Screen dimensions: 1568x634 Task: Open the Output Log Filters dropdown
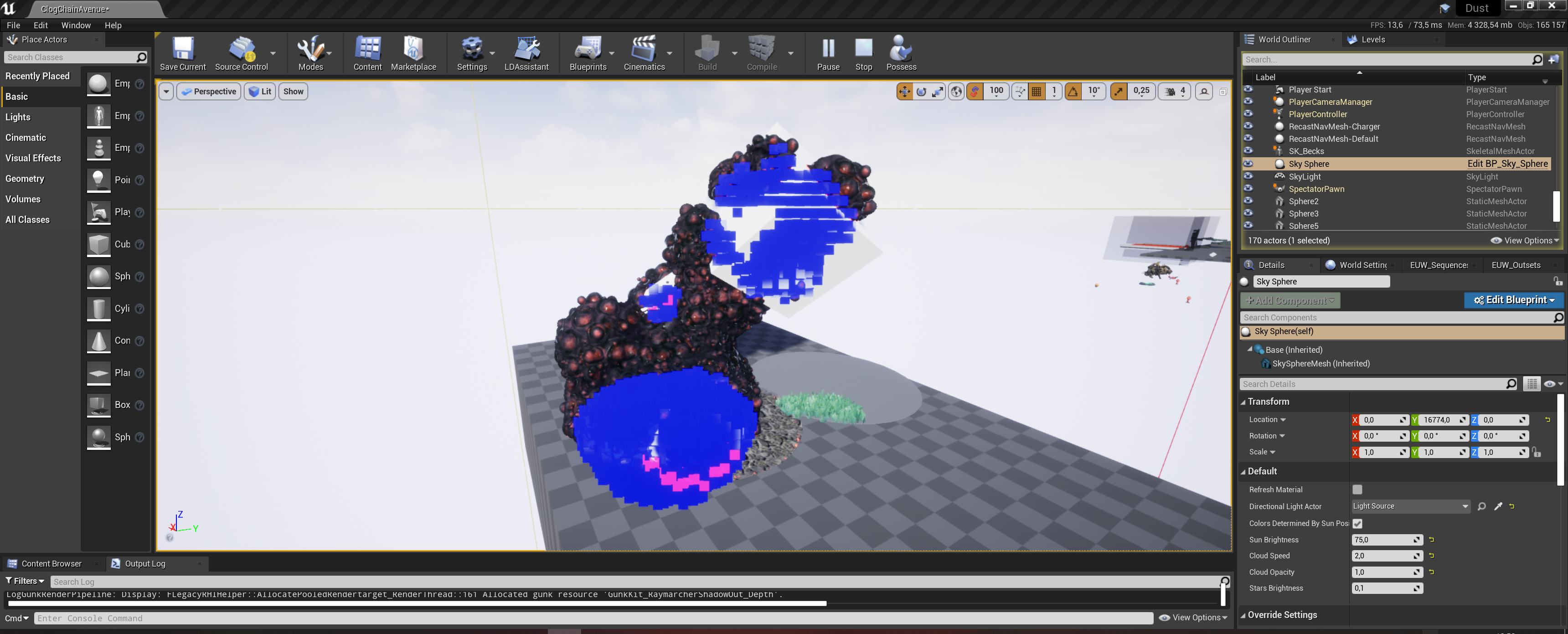coord(25,581)
